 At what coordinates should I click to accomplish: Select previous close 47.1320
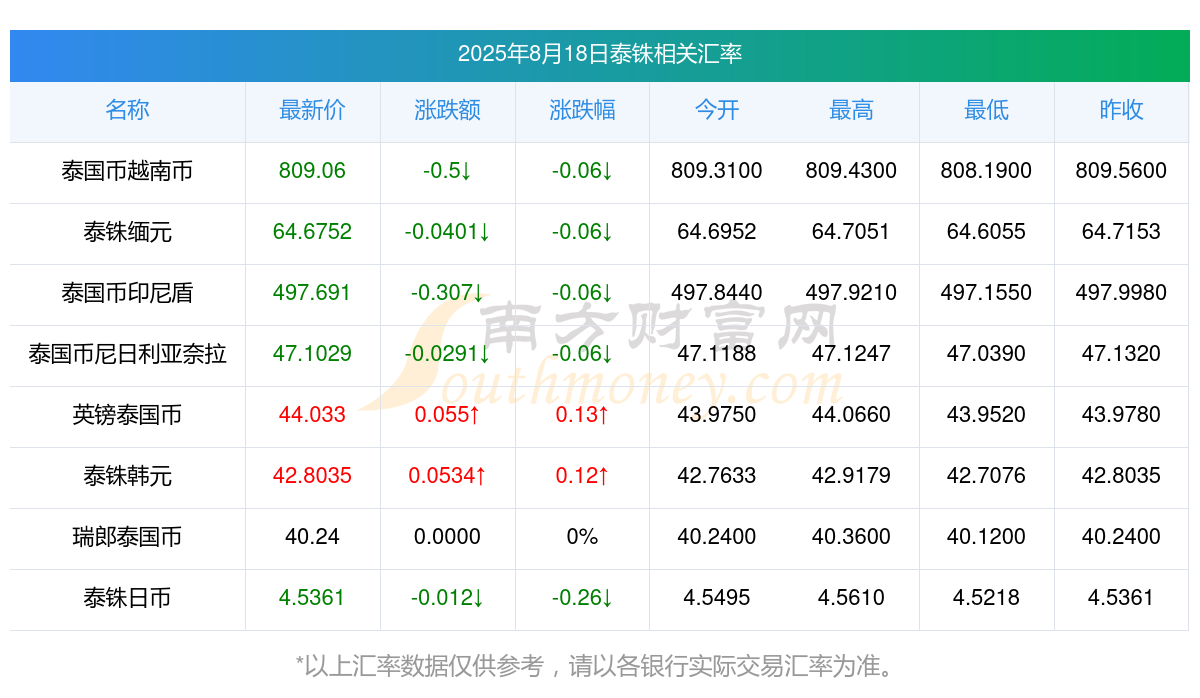tap(1121, 354)
